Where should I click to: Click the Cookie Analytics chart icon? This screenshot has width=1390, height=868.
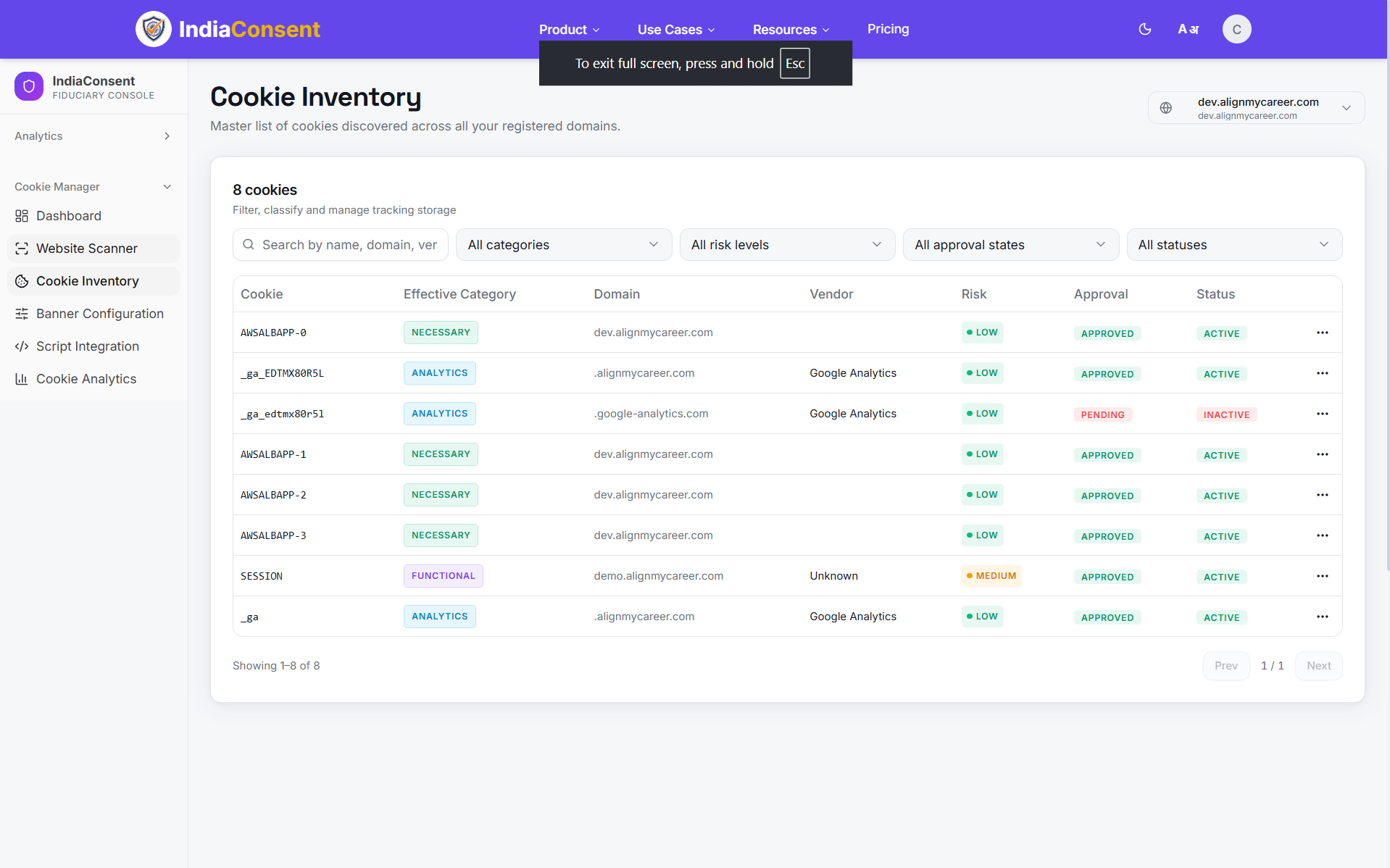click(x=22, y=379)
